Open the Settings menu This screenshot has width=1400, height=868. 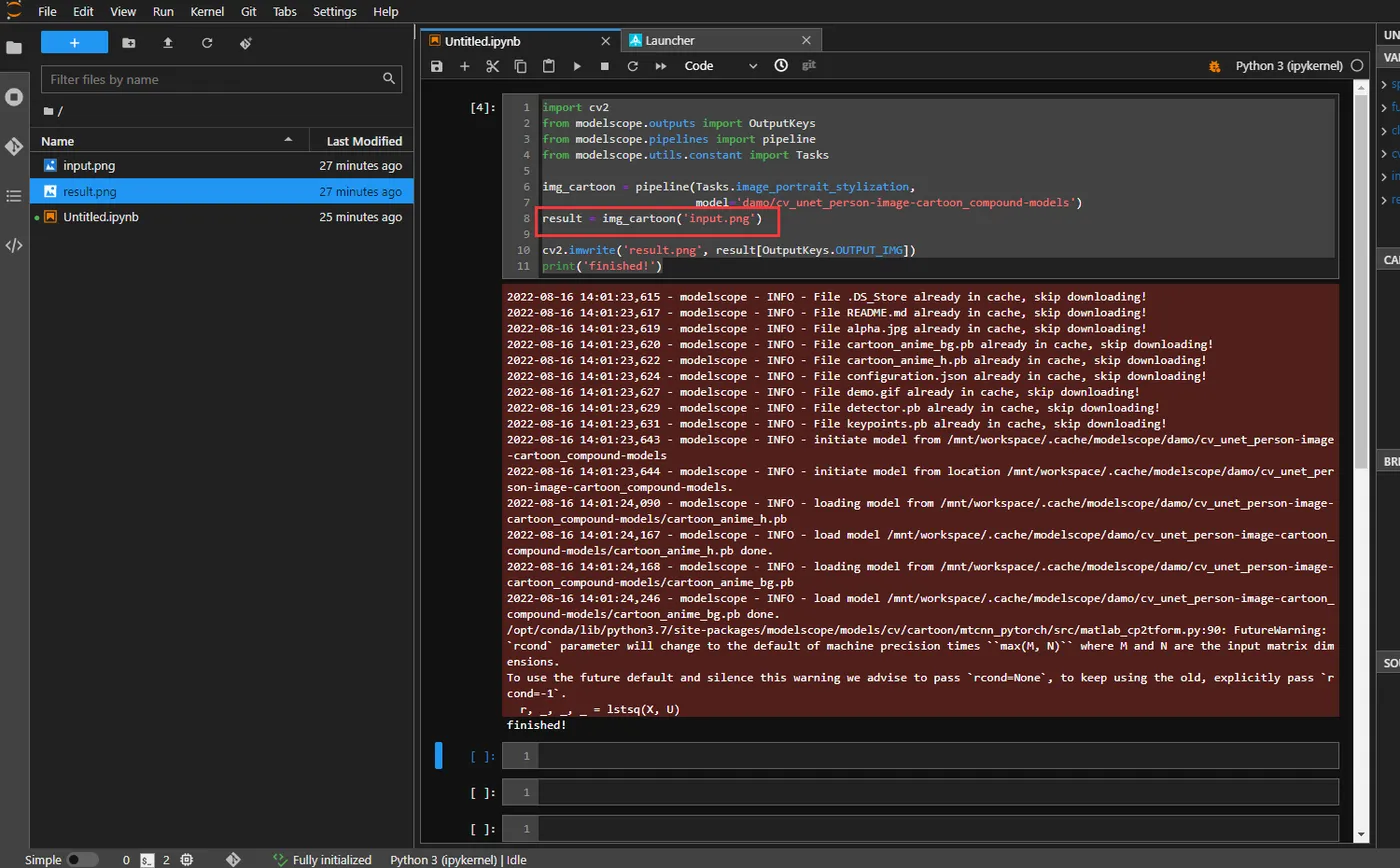click(334, 11)
